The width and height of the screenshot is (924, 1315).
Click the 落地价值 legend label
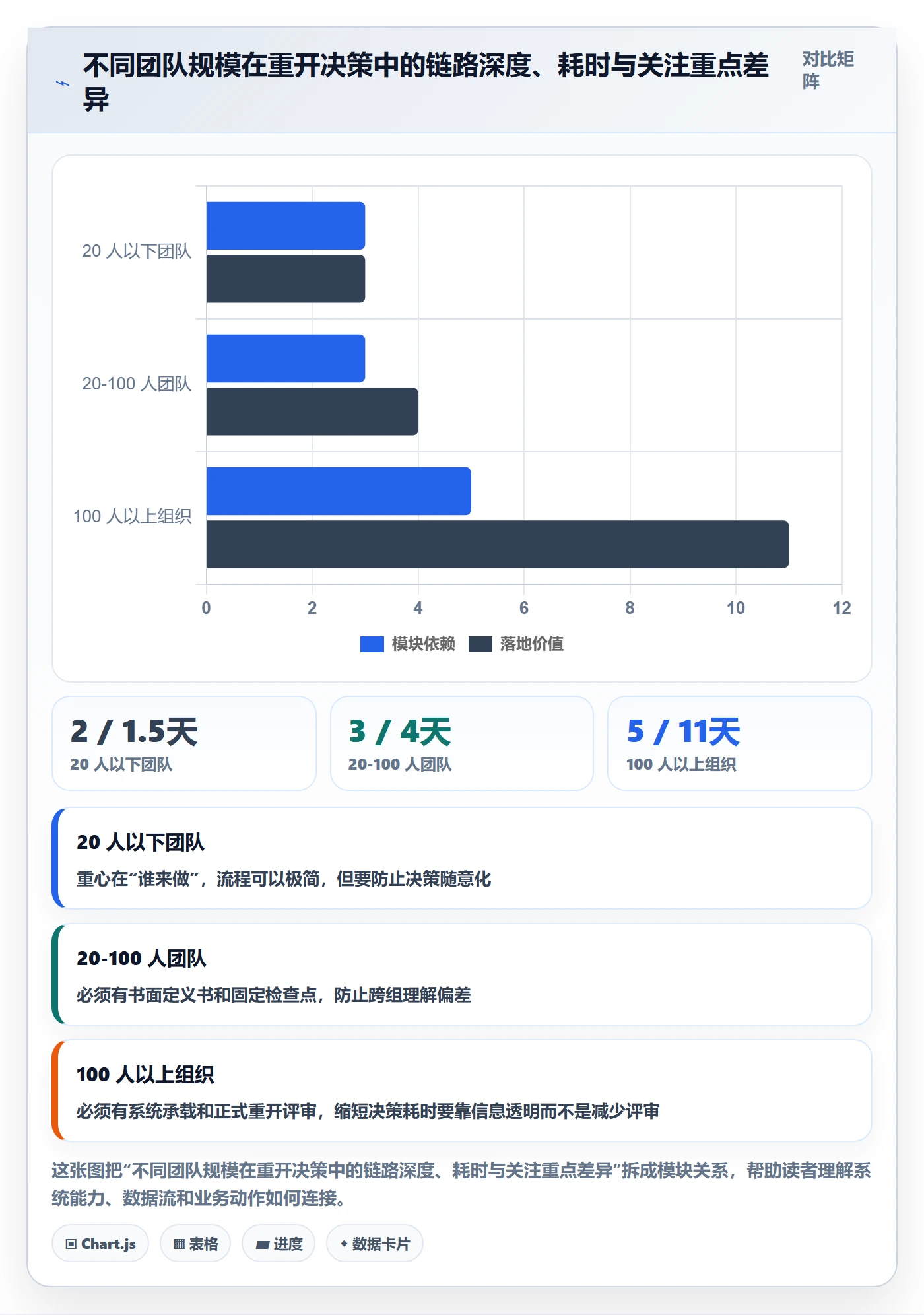coord(532,644)
